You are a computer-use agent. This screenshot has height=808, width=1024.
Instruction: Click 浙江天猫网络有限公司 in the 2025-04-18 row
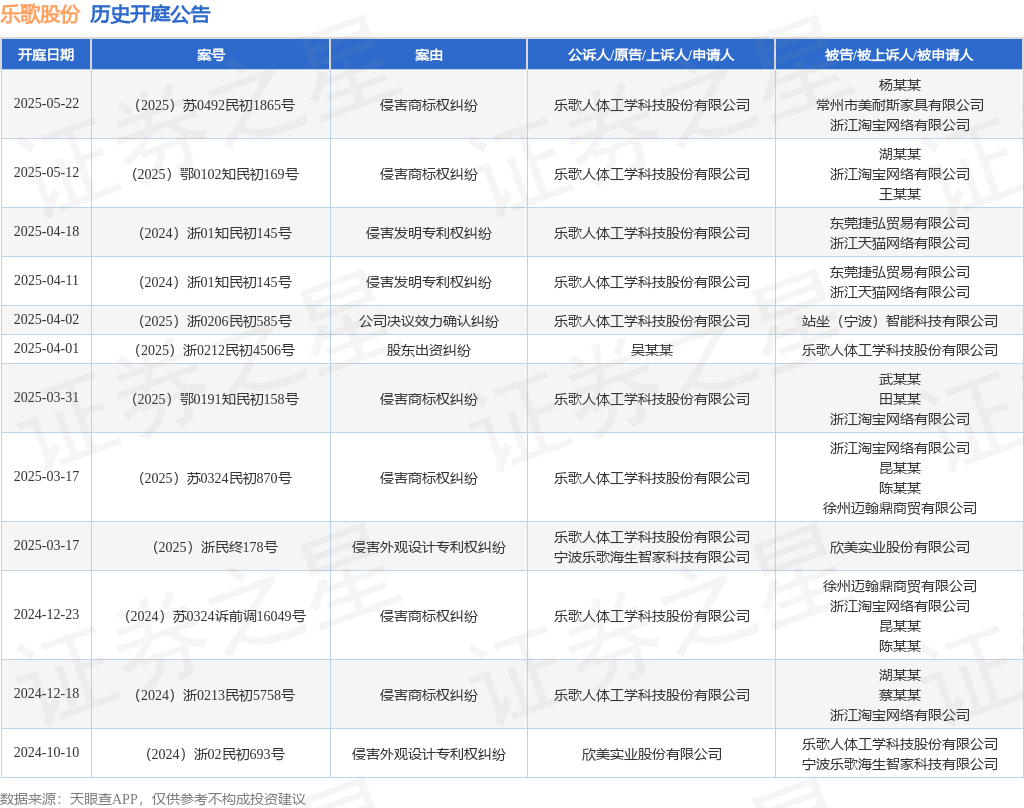click(x=900, y=243)
